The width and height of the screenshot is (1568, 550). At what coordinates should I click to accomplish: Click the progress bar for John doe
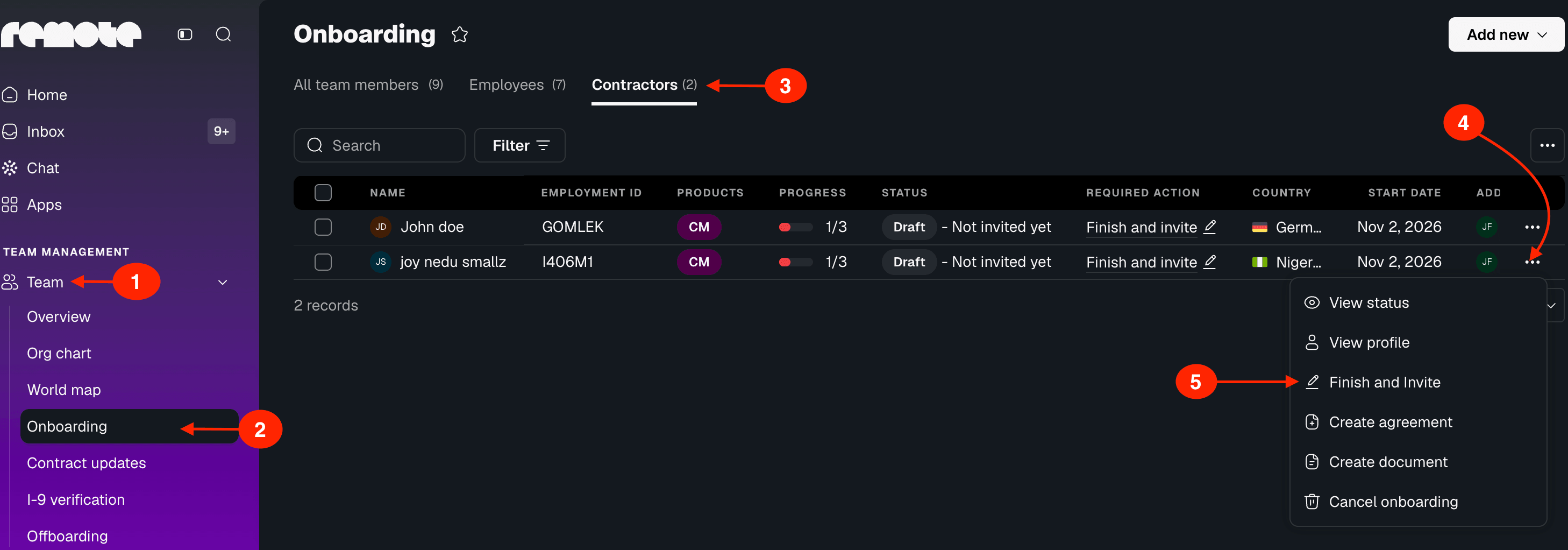click(x=796, y=227)
